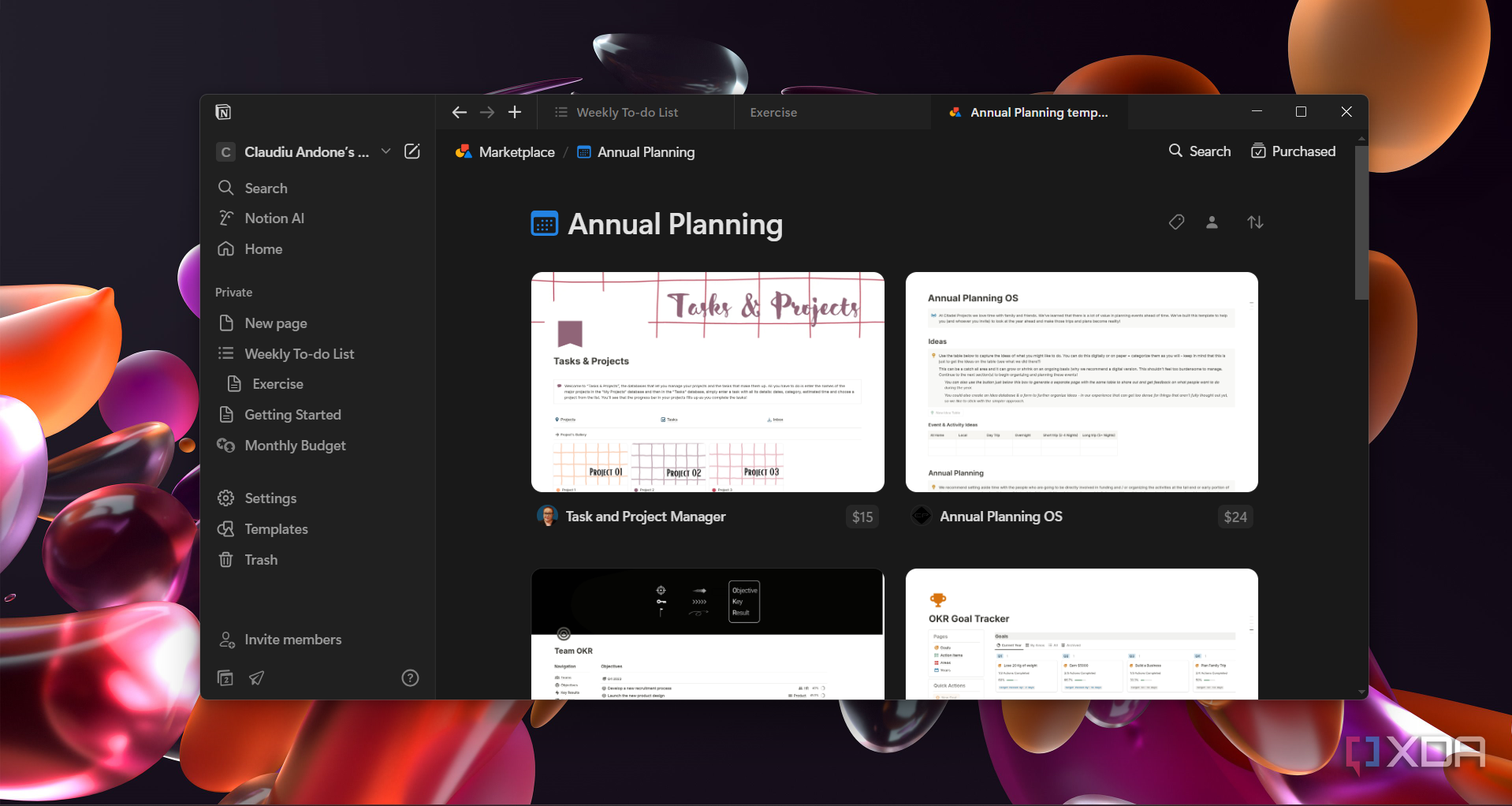This screenshot has height=806, width=1512.
Task: Select the Annual Planning temp... tab
Action: coord(1029,112)
